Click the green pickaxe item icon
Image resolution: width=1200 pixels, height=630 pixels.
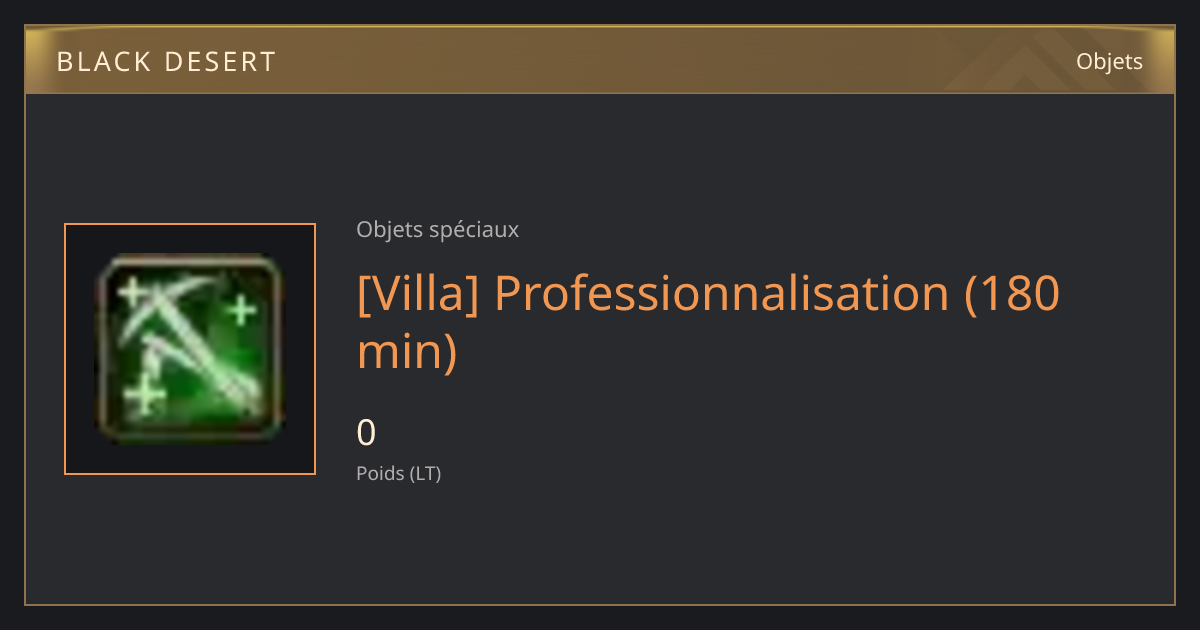[x=190, y=349]
